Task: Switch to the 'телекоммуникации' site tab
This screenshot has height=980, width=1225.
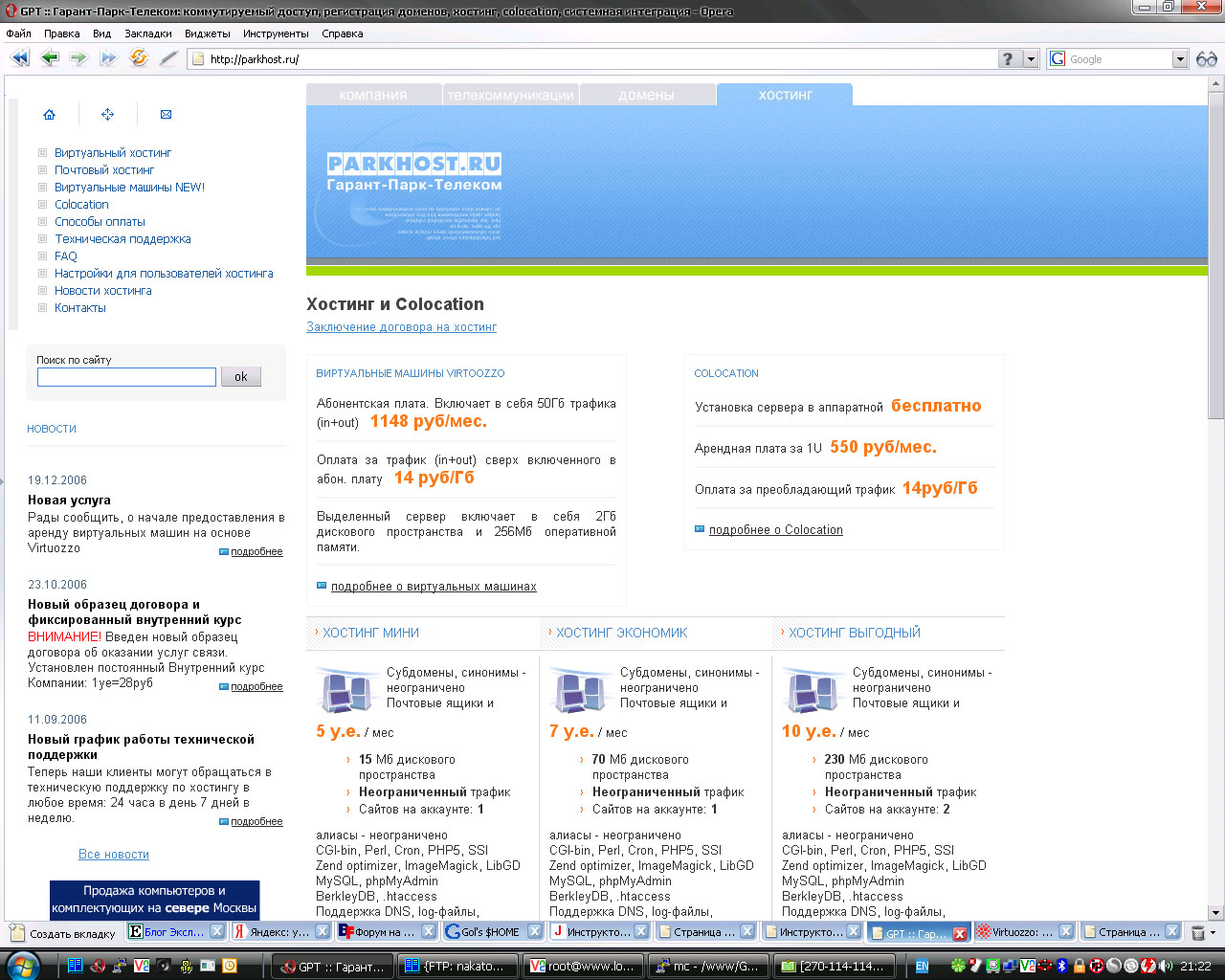Action: pyautogui.click(x=510, y=95)
